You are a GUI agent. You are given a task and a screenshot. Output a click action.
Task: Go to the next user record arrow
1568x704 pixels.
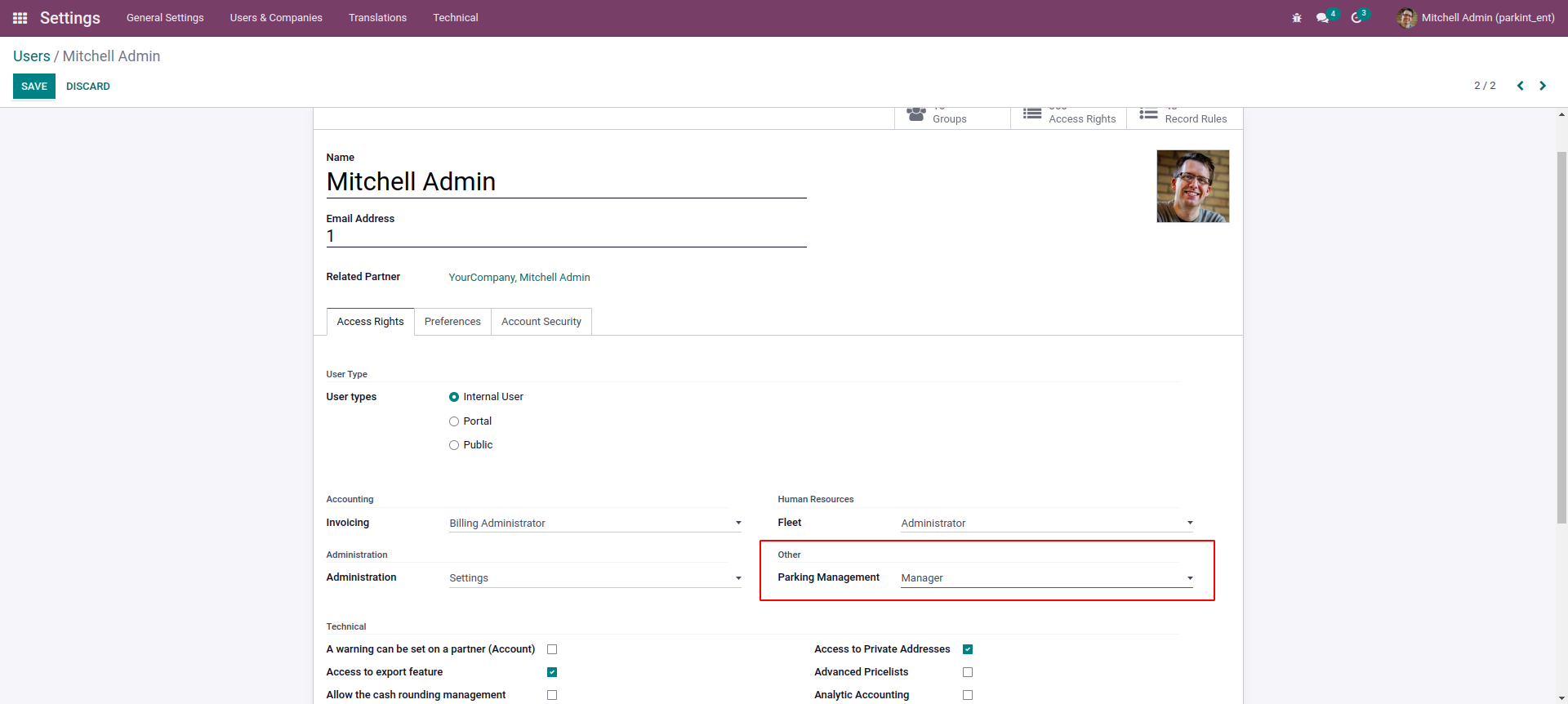1543,86
